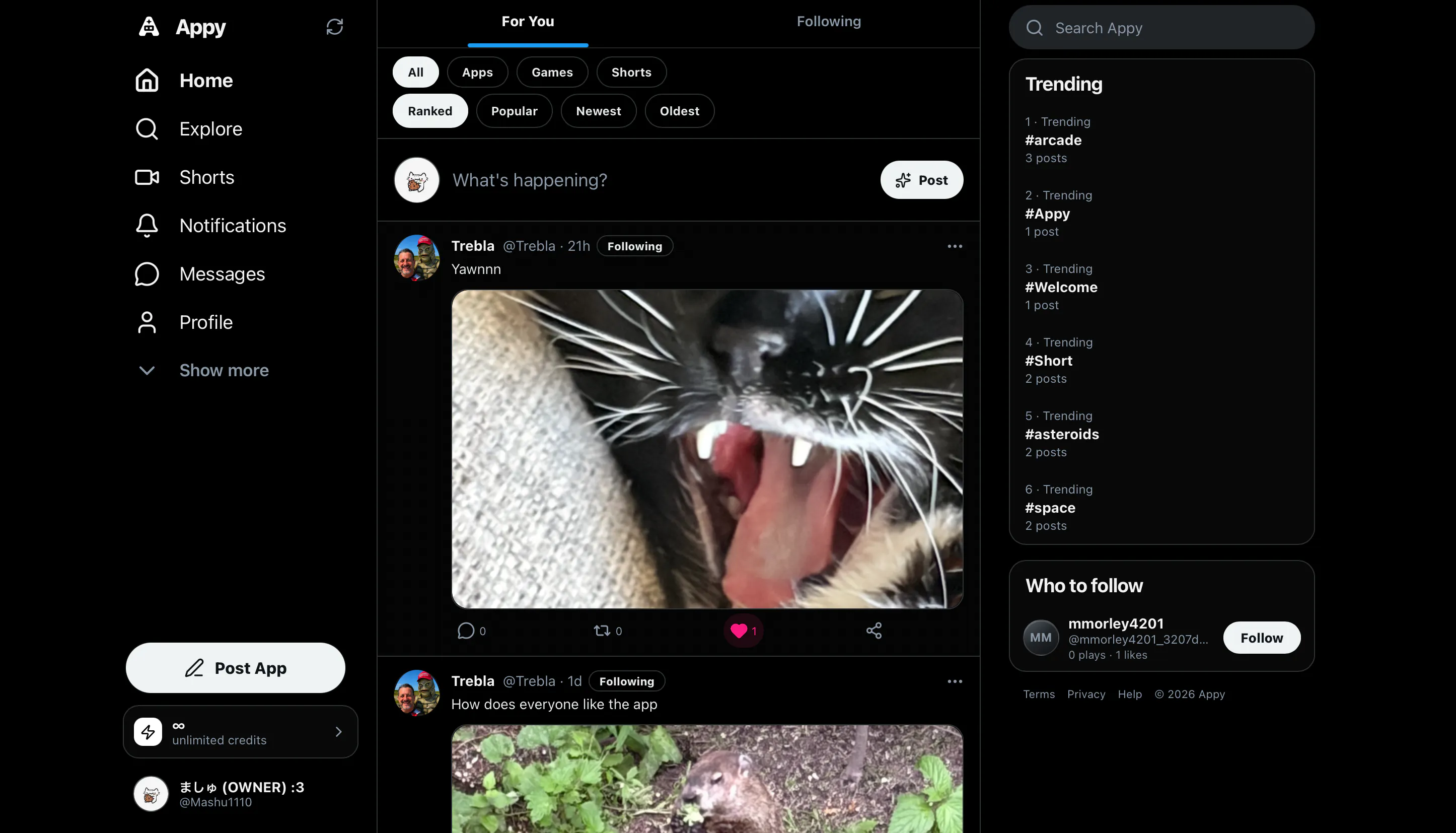1456x833 pixels.
Task: Open more options on Yawnnn post
Action: pos(955,247)
